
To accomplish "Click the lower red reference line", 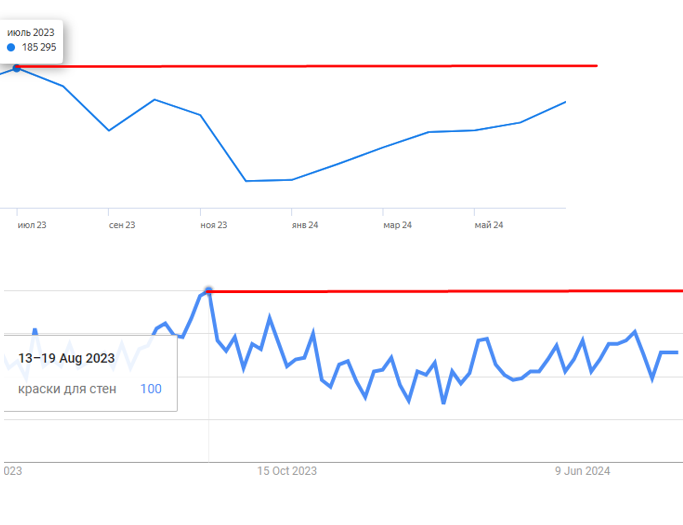I will pos(446,291).
